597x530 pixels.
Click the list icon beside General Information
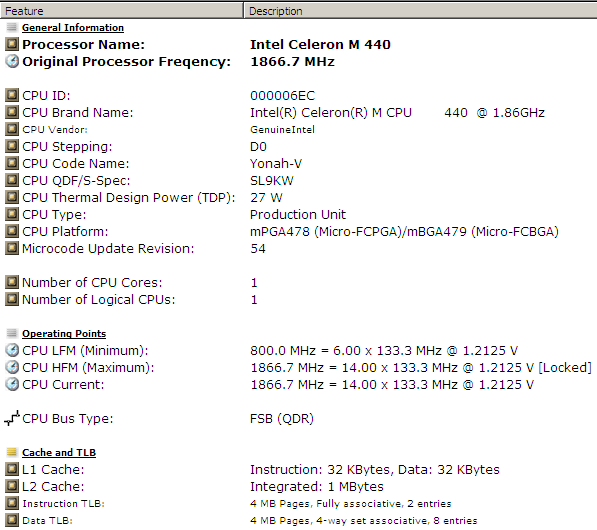click(12, 27)
